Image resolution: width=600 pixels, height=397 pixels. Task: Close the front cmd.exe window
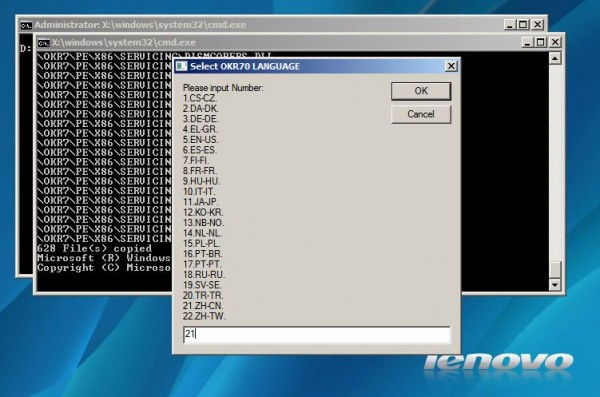tap(555, 42)
